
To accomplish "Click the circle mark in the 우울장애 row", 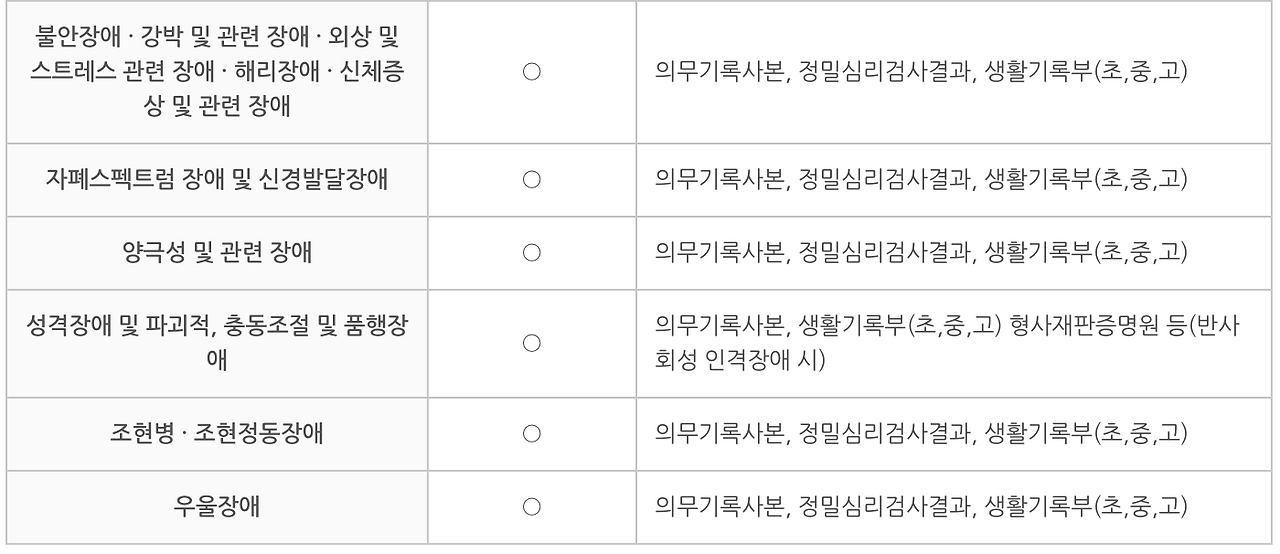I will tap(532, 507).
